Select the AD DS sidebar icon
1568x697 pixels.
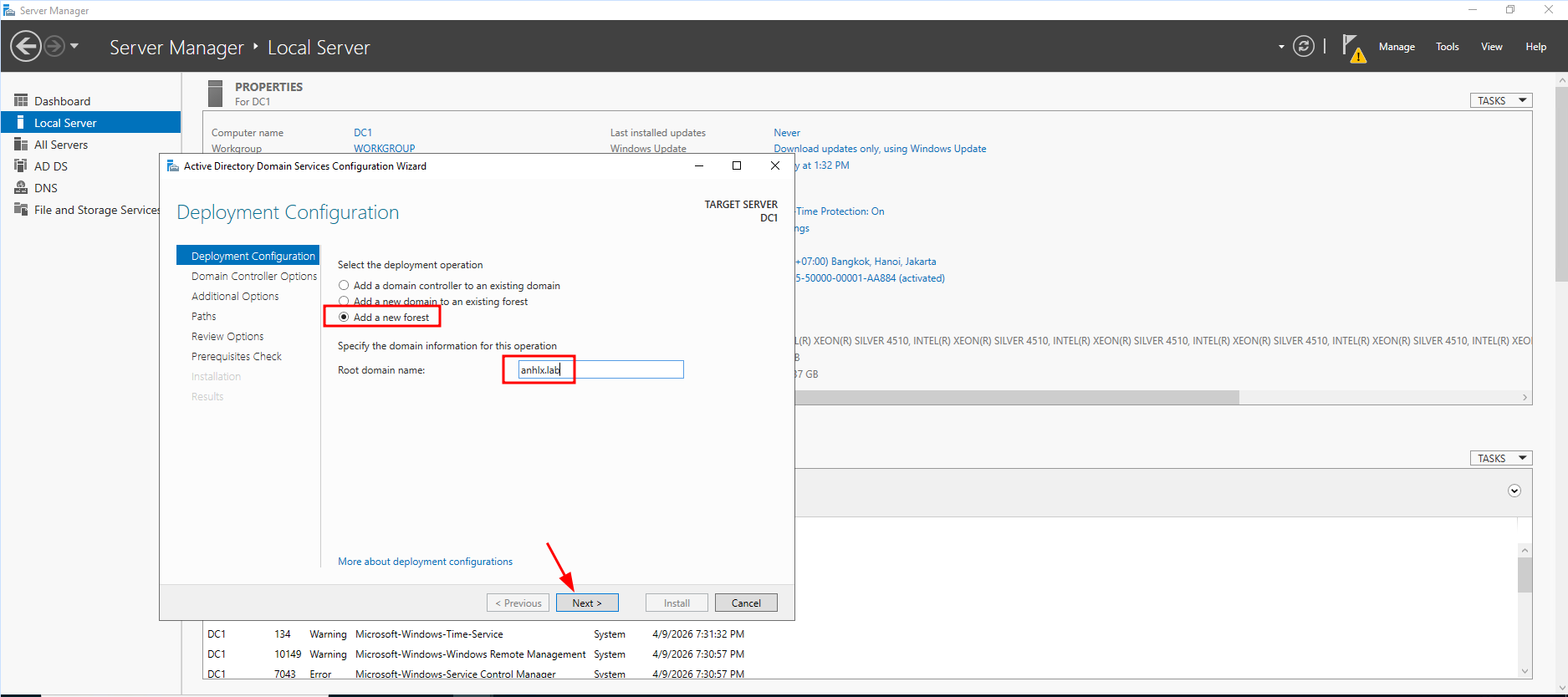(21, 165)
